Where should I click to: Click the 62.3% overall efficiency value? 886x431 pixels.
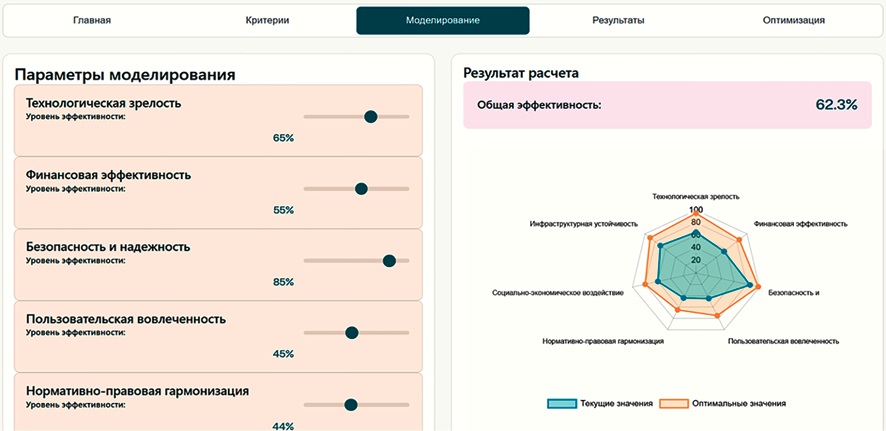(x=836, y=104)
